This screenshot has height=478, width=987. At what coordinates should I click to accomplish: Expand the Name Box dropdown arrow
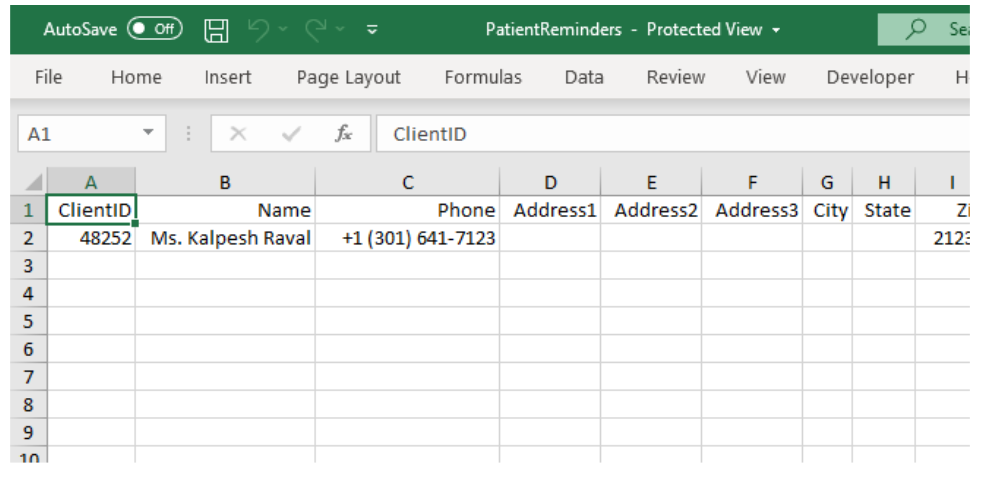pos(148,133)
